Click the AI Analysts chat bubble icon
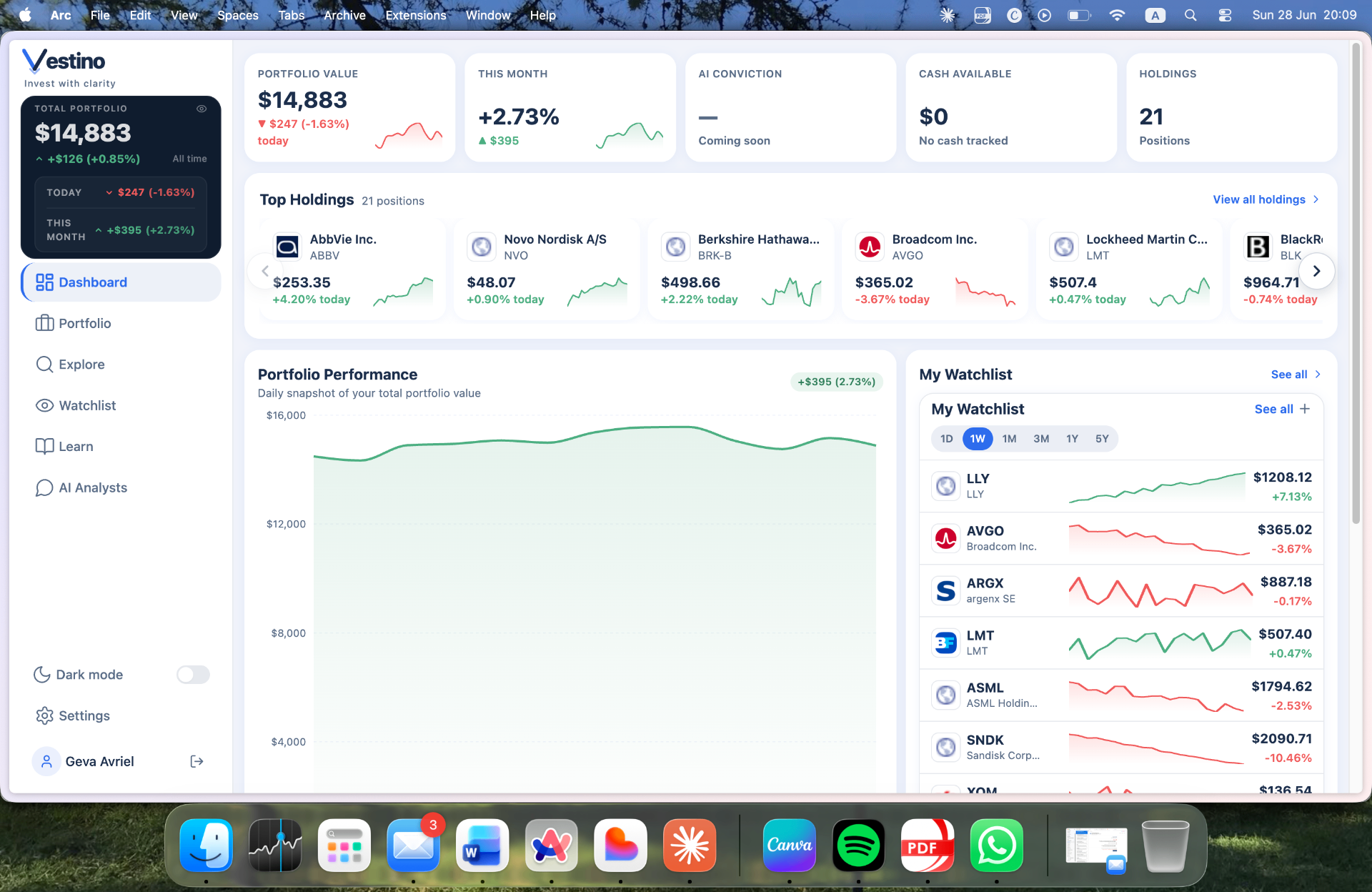Image resolution: width=1372 pixels, height=892 pixels. click(44, 487)
